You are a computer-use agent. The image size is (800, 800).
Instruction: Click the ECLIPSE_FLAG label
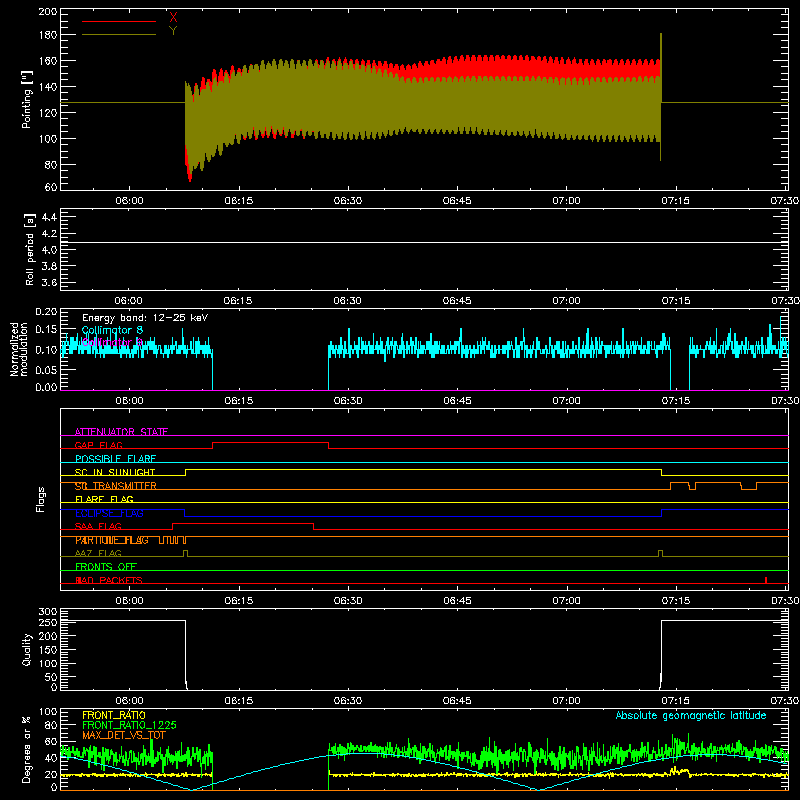coord(109,513)
